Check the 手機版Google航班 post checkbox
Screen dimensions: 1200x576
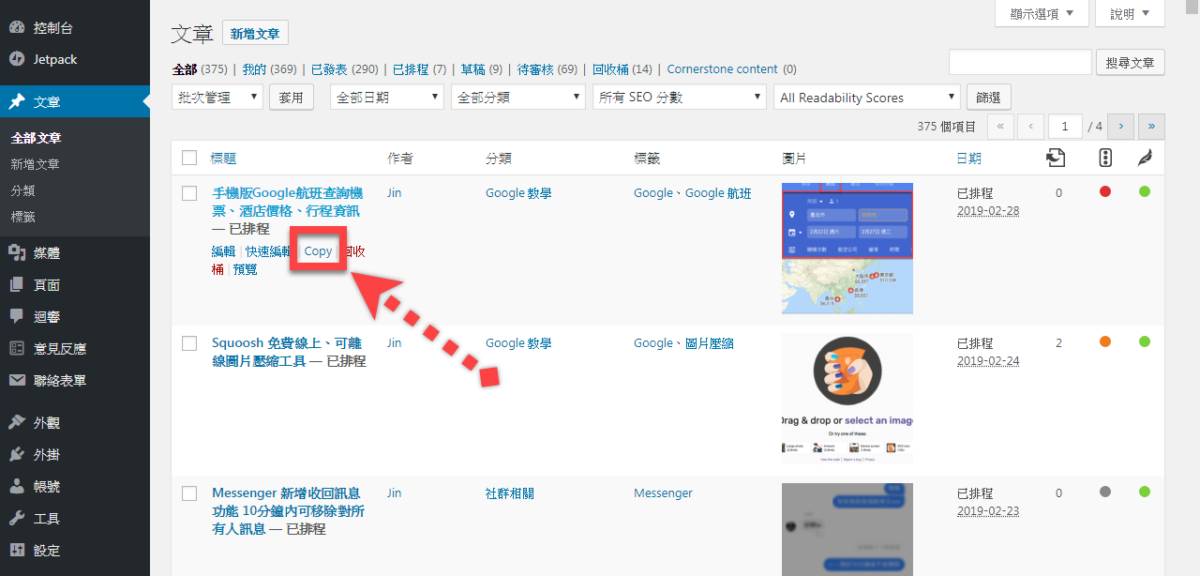click(x=189, y=194)
